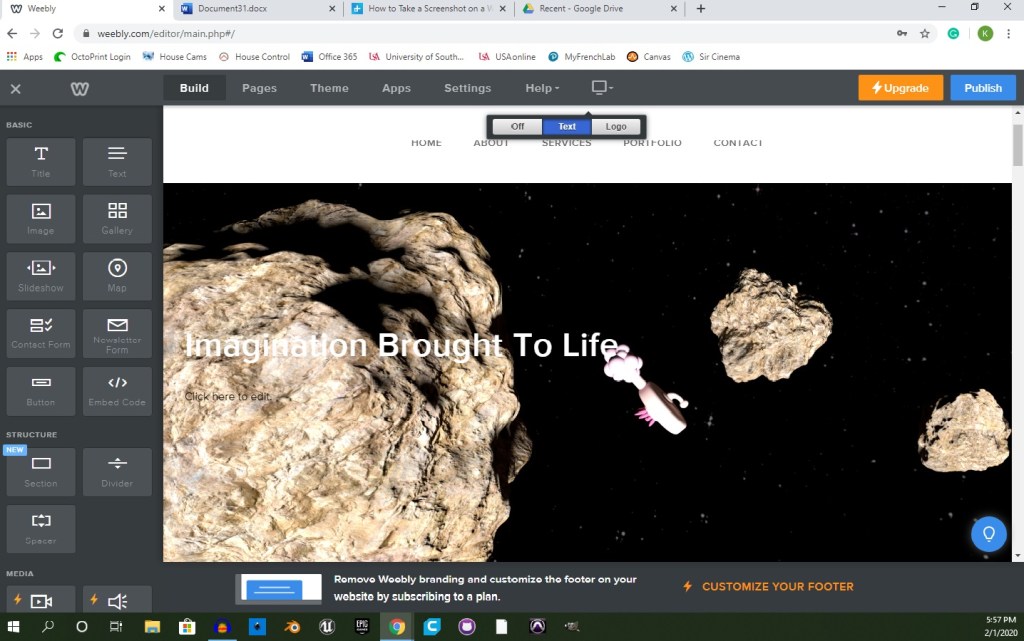This screenshot has height=641, width=1024.
Task: Expand the device preview dropdown
Action: point(601,88)
